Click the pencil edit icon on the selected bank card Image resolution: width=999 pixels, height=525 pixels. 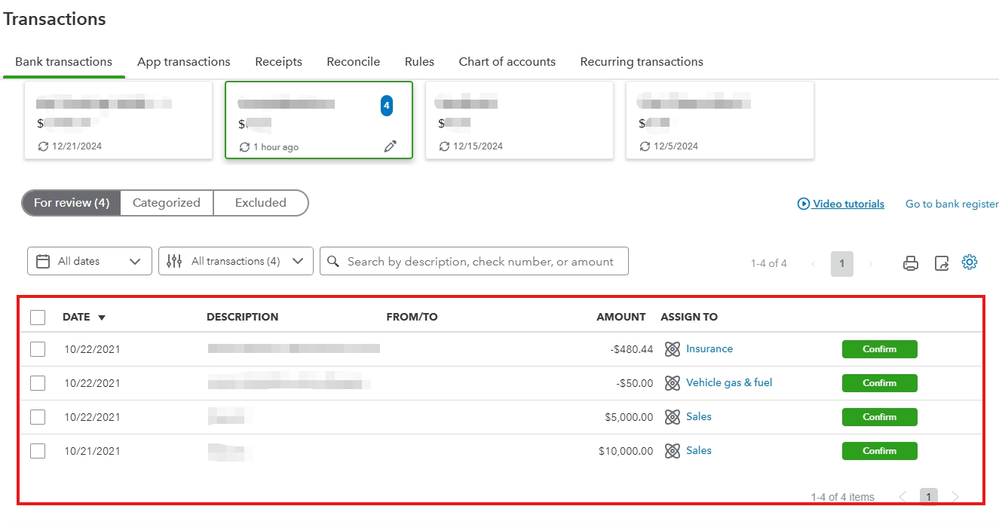coord(390,146)
